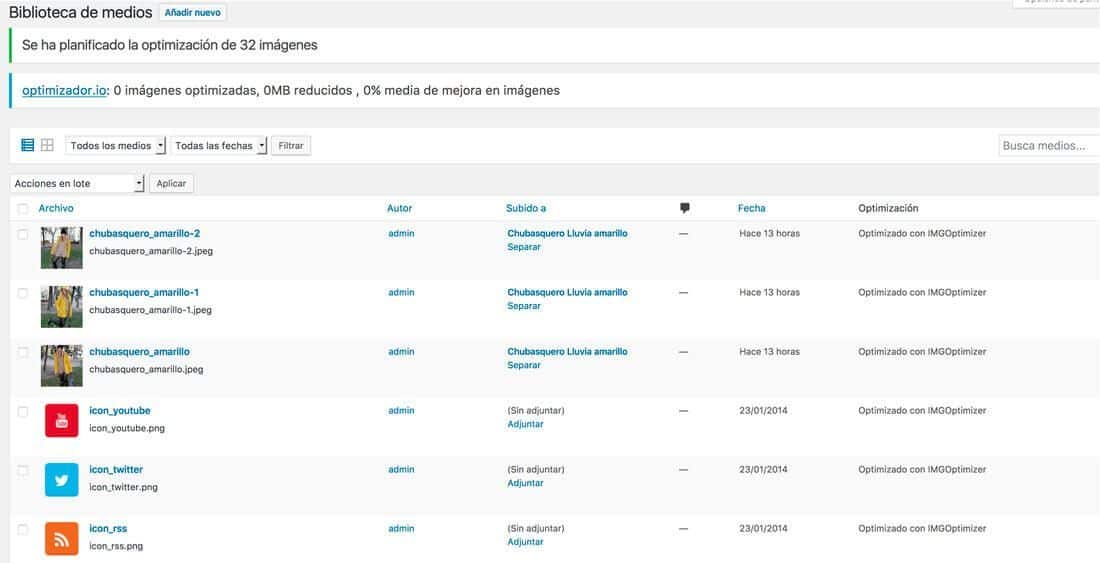Image resolution: width=1100 pixels, height=563 pixels.
Task: Open chubasquero_amarillo-1 image thumbnail
Action: pyautogui.click(x=61, y=306)
